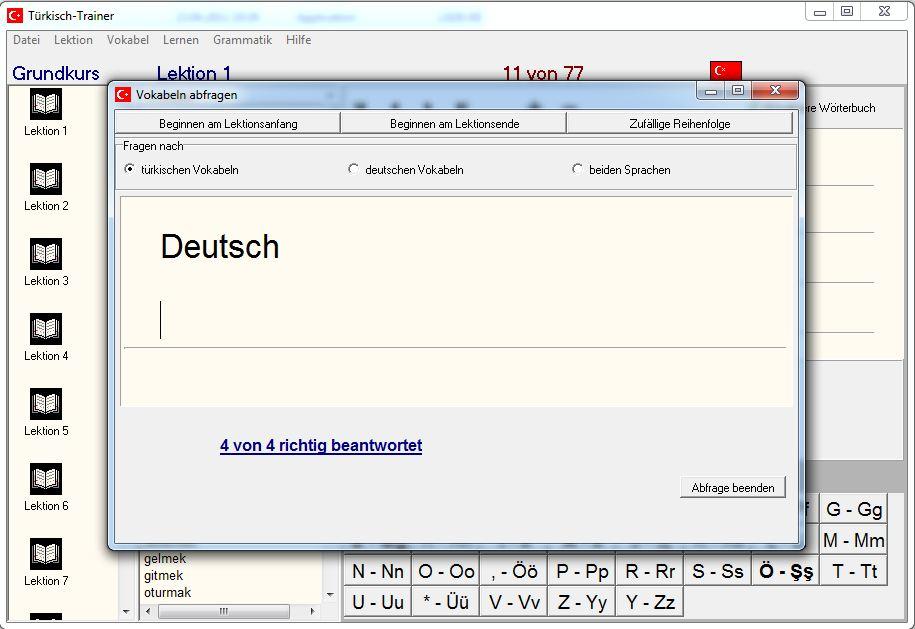Open the Lektion 4 book icon

pyautogui.click(x=46, y=329)
